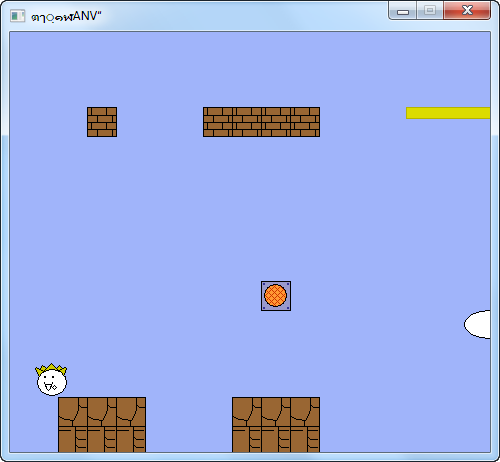The height and width of the screenshot is (462, 500).
Task: Minimize the game window
Action: (x=403, y=11)
